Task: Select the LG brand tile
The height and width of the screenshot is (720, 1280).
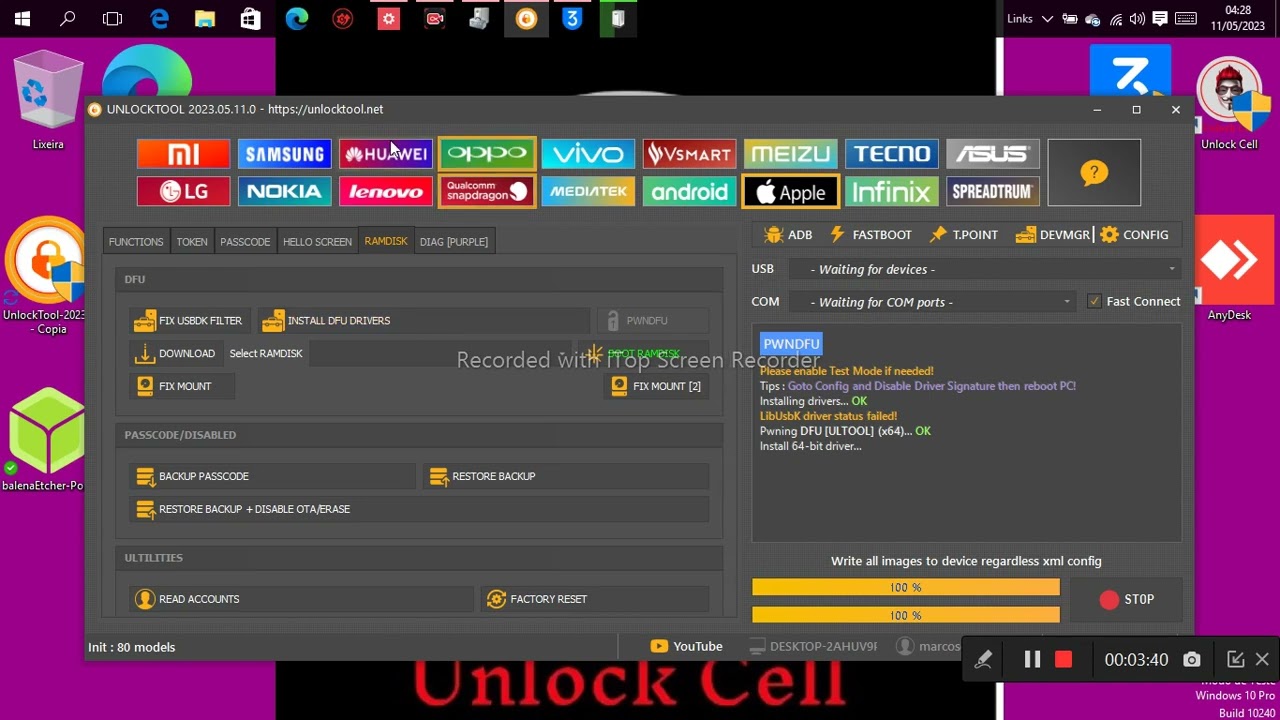Action: (183, 191)
